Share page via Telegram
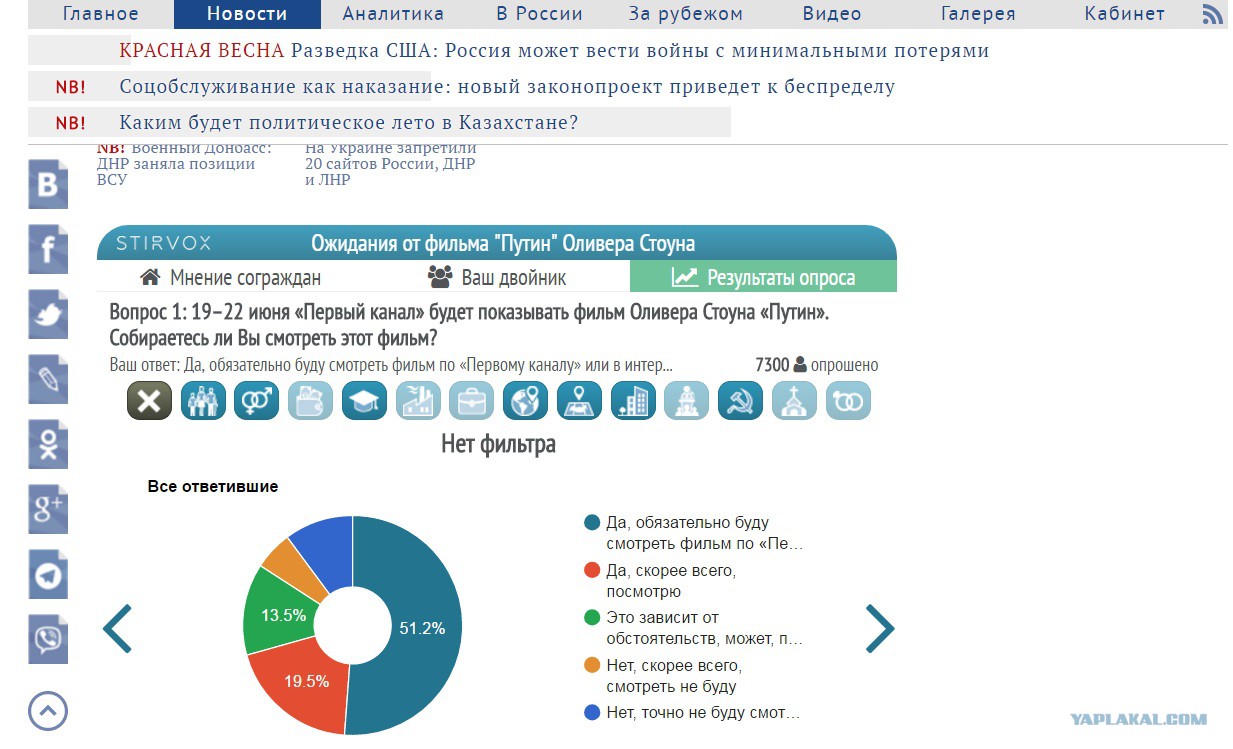Viewport: 1233px width, 749px height. [48, 574]
